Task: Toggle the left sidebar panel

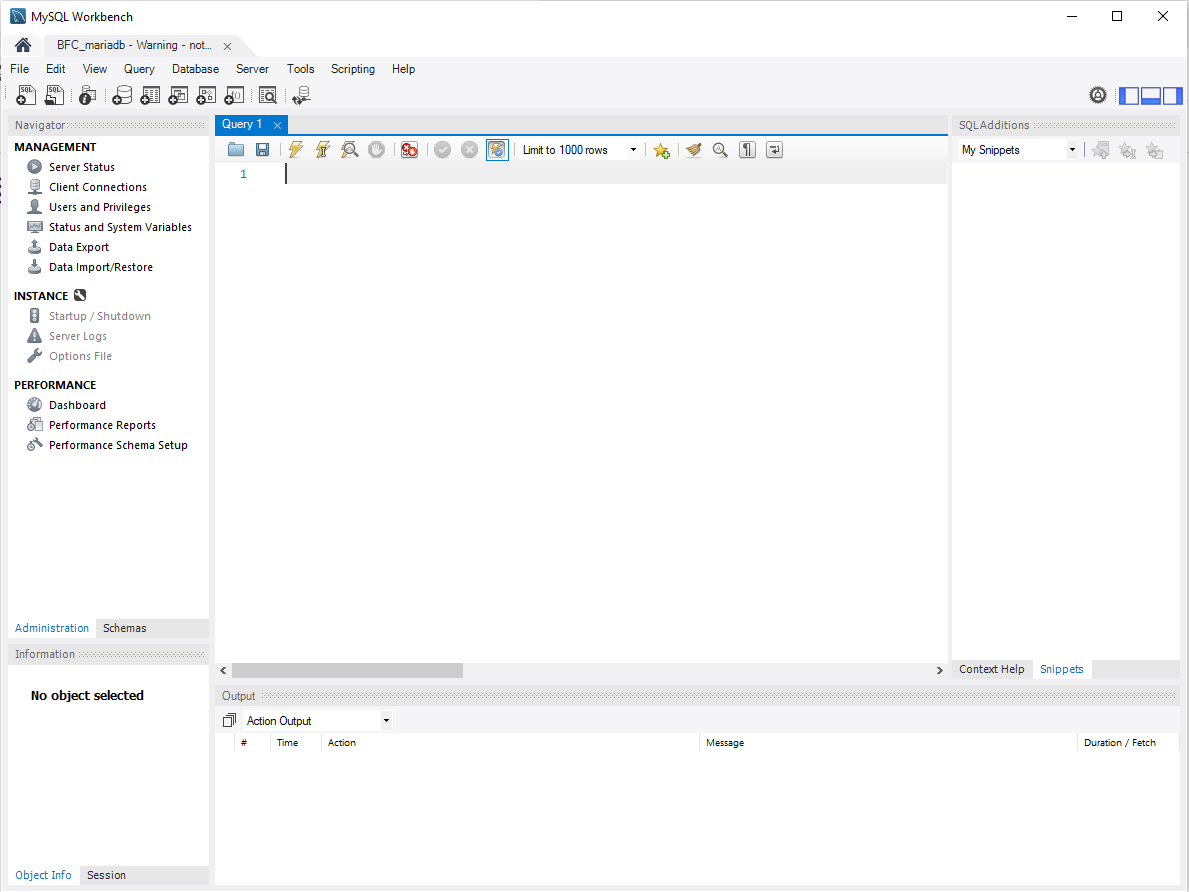Action: (x=1130, y=96)
